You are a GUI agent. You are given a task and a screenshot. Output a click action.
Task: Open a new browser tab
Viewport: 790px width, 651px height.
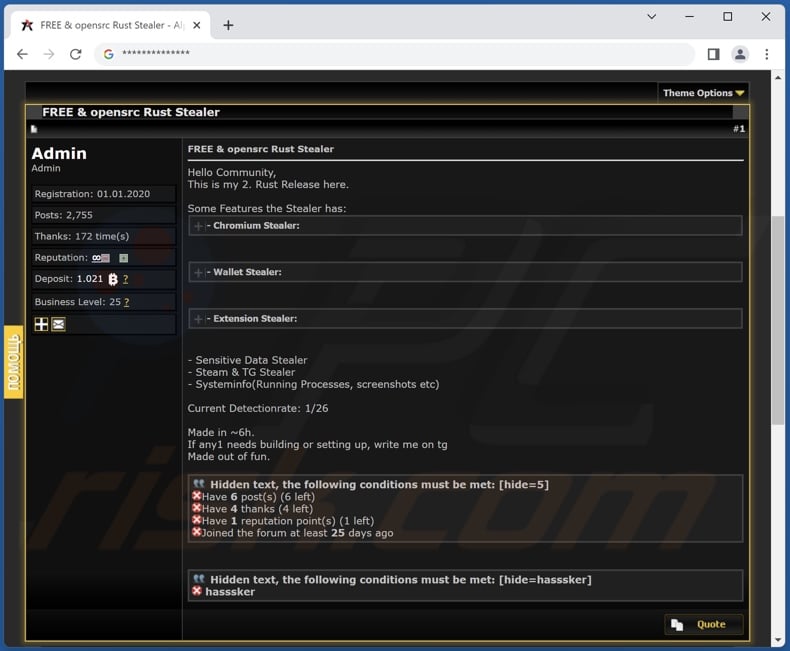[x=228, y=25]
